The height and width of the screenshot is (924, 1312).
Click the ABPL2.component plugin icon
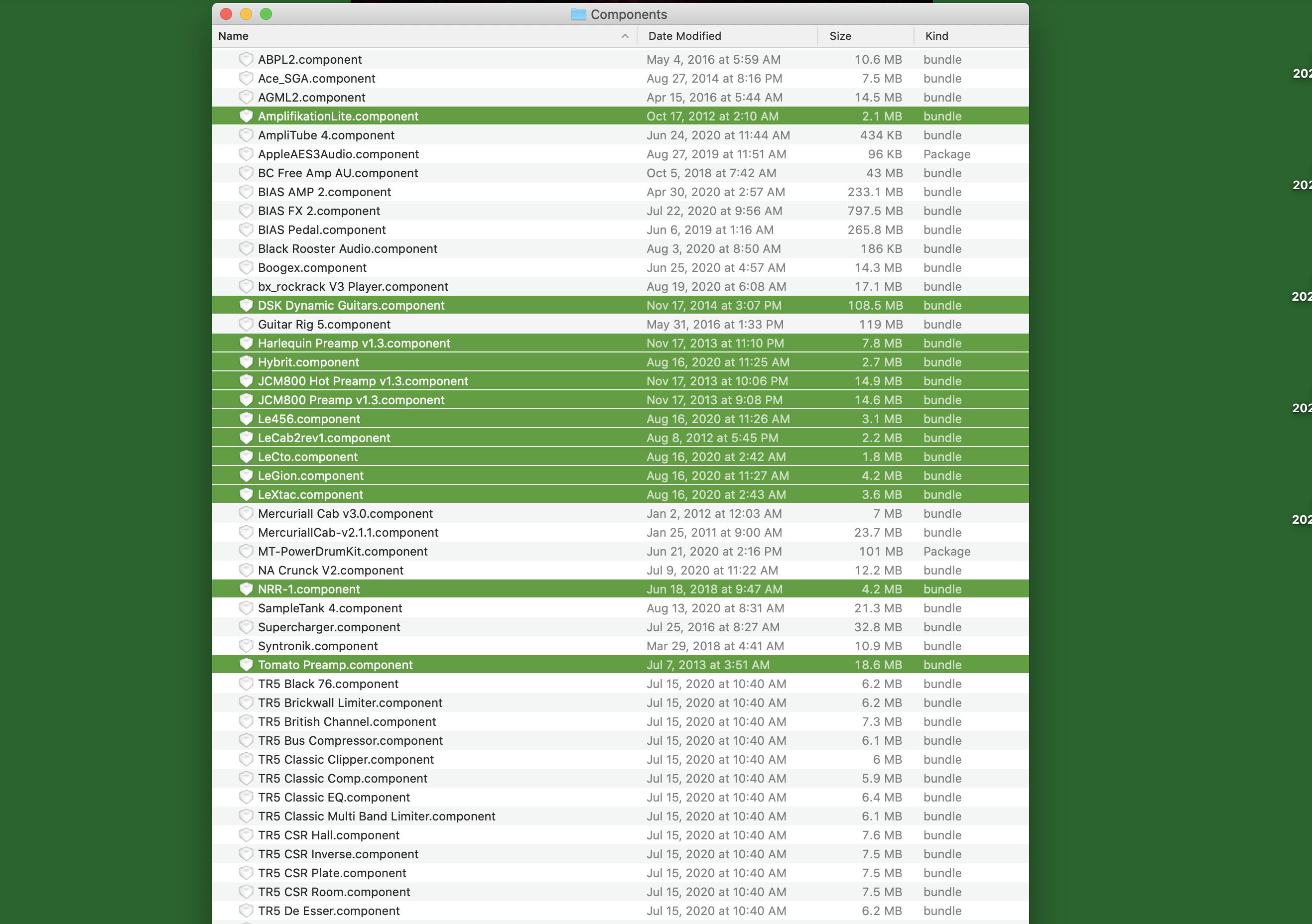pos(246,59)
